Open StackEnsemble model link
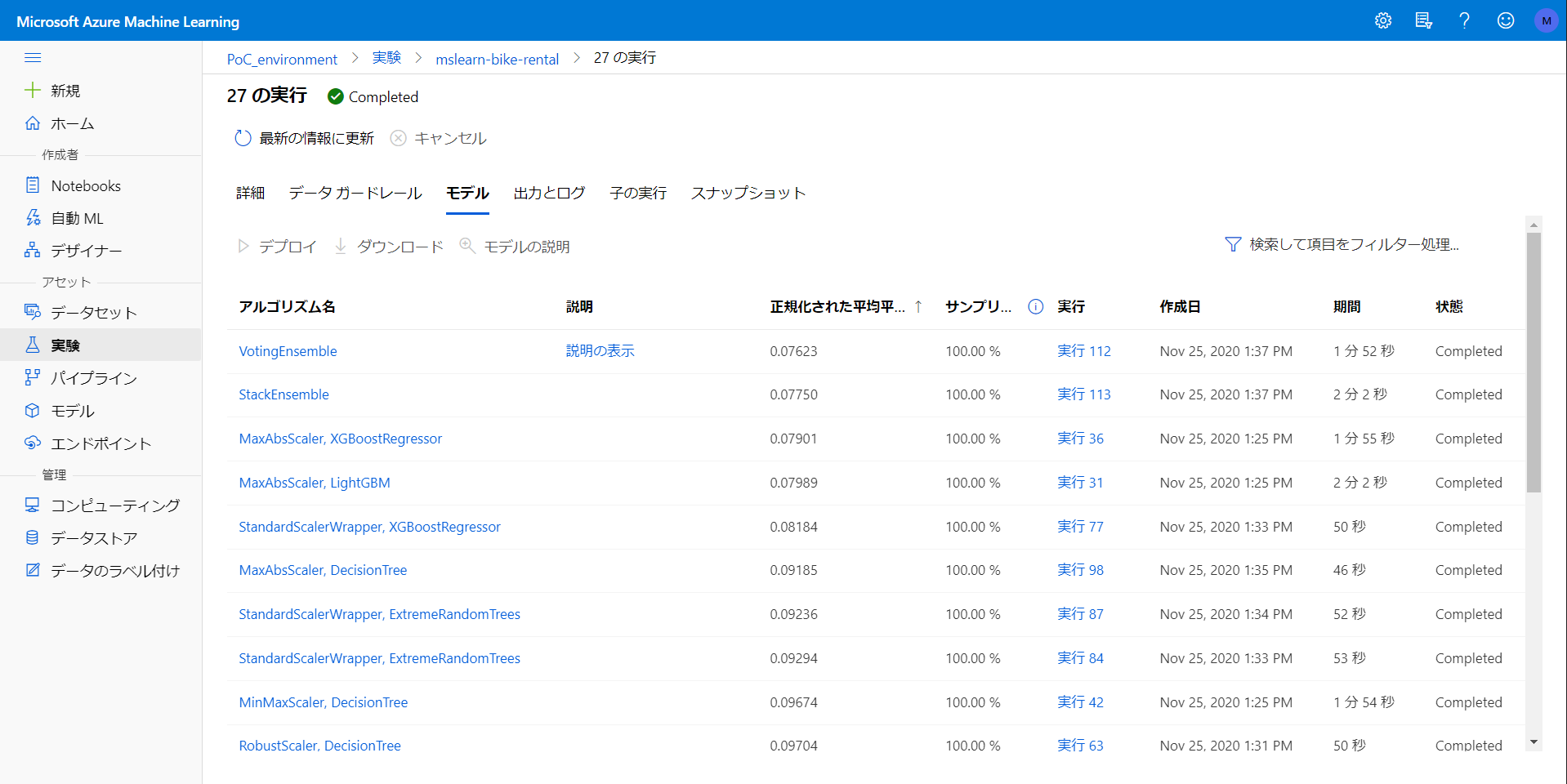The height and width of the screenshot is (784, 1567). coord(283,394)
